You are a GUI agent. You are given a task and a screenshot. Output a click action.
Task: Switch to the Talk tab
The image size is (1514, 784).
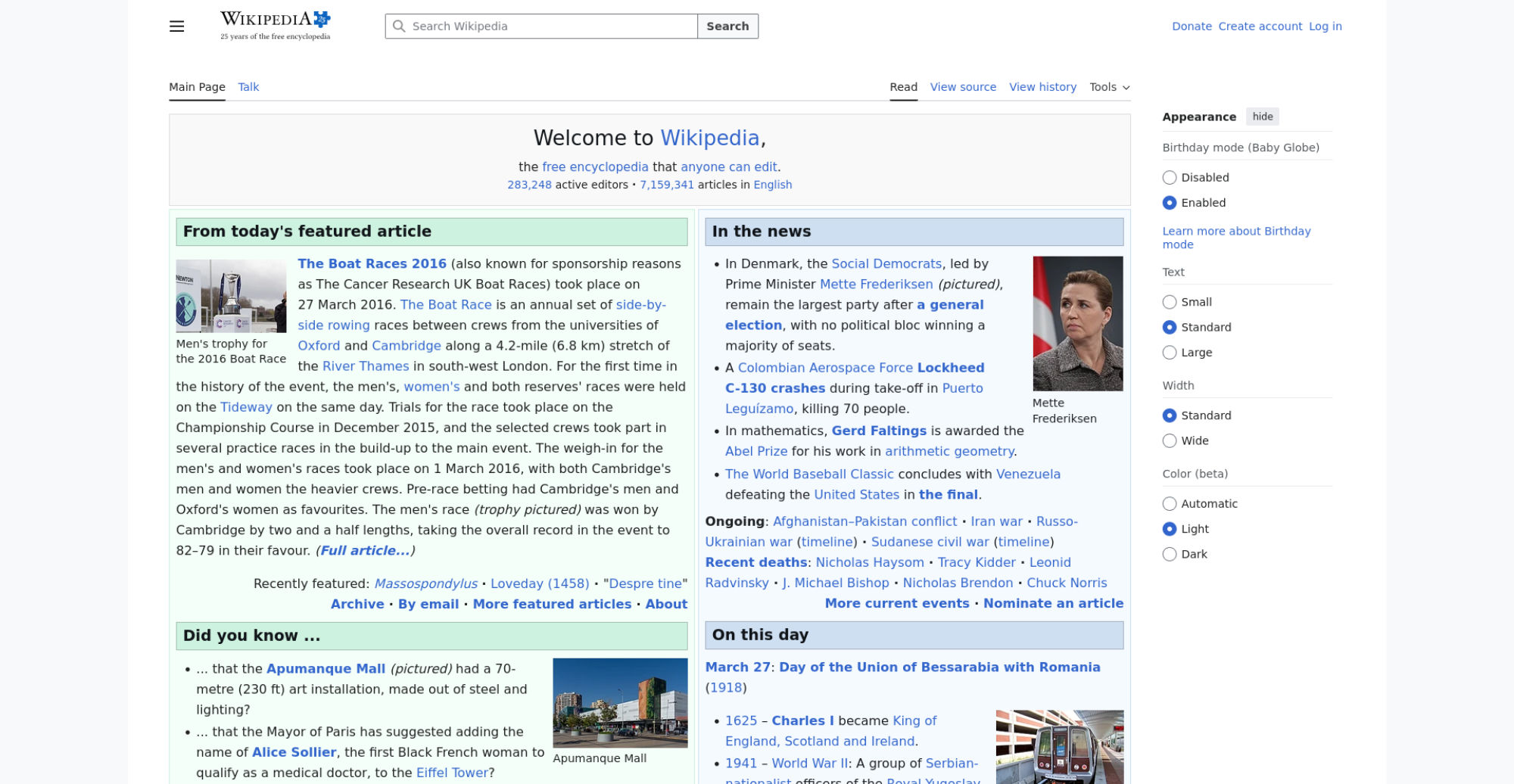(248, 87)
